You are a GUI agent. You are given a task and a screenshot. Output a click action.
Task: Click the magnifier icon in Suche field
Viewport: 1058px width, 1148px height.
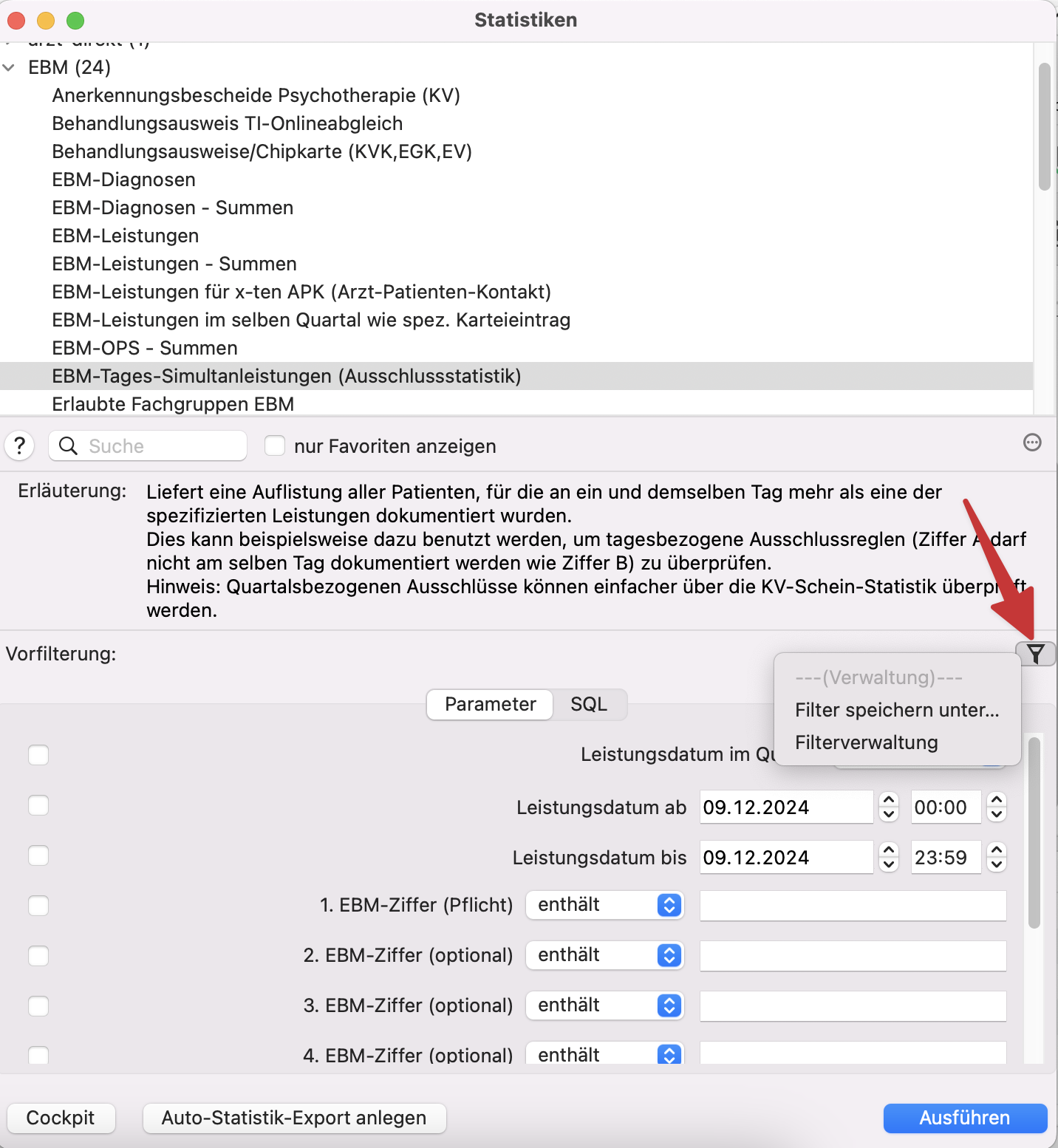(68, 445)
